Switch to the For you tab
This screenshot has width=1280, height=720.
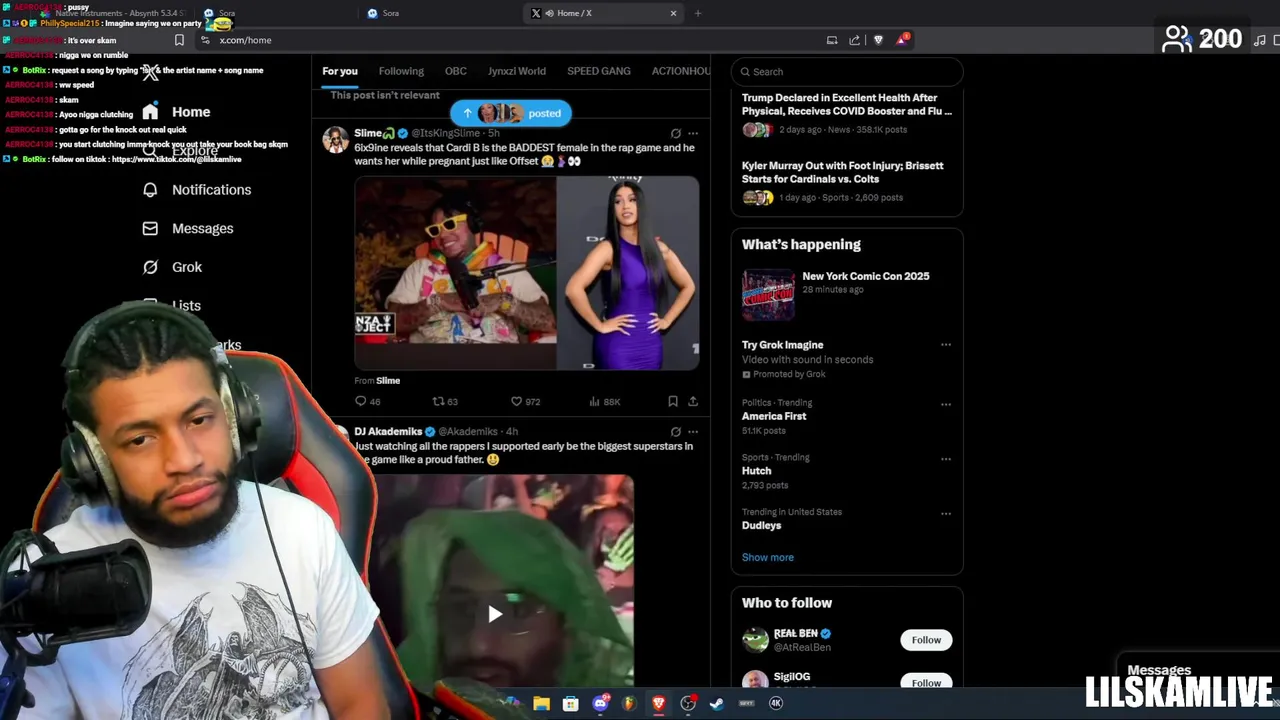click(340, 71)
